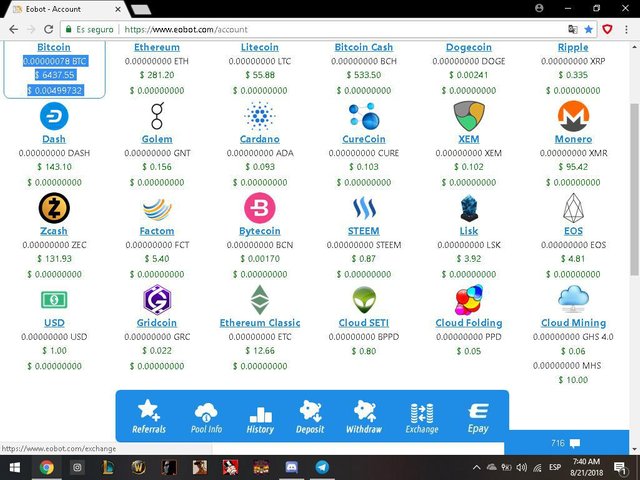Click the Cloud Folding colorful icon
This screenshot has width=640, height=480.
tap(469, 300)
